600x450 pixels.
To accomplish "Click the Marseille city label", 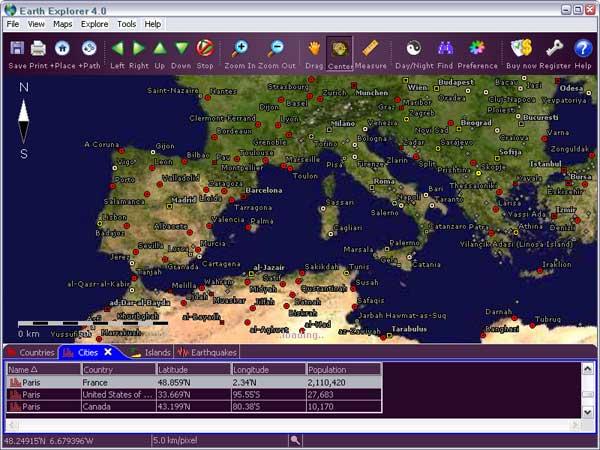I will coord(302,159).
